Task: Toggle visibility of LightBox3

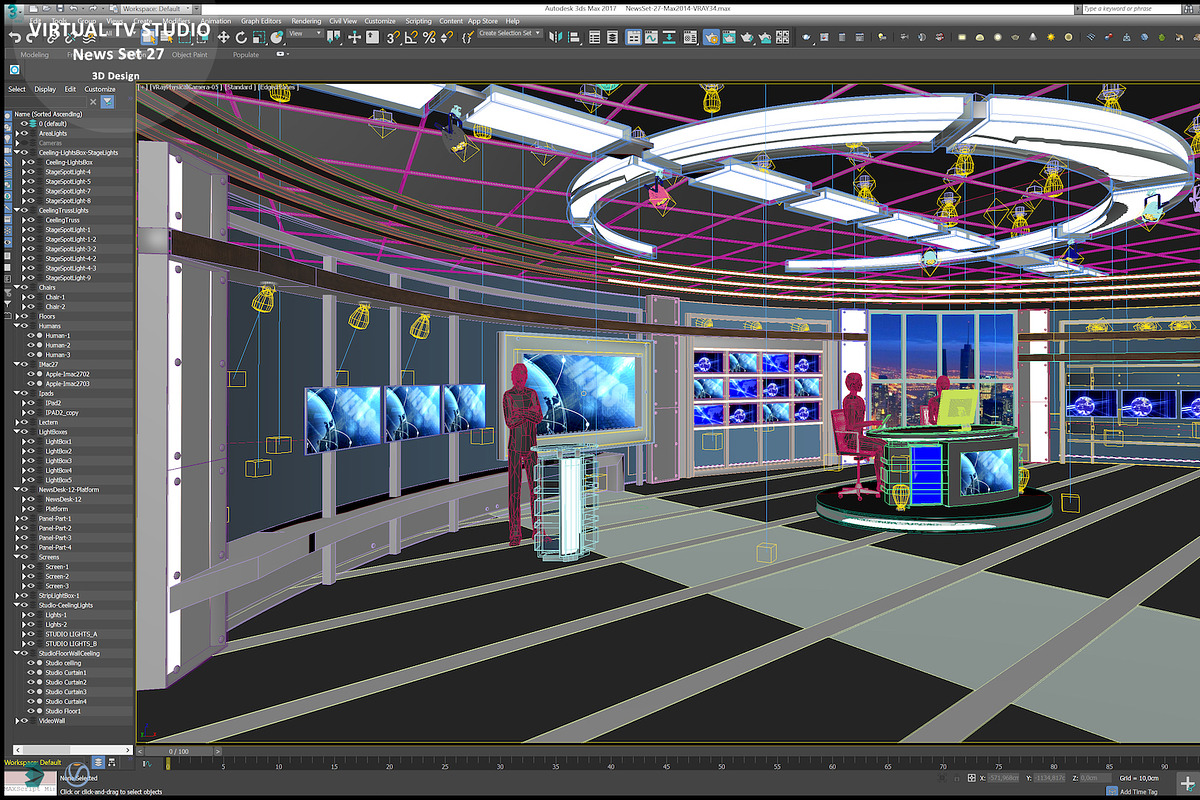Action: pyautogui.click(x=31, y=461)
